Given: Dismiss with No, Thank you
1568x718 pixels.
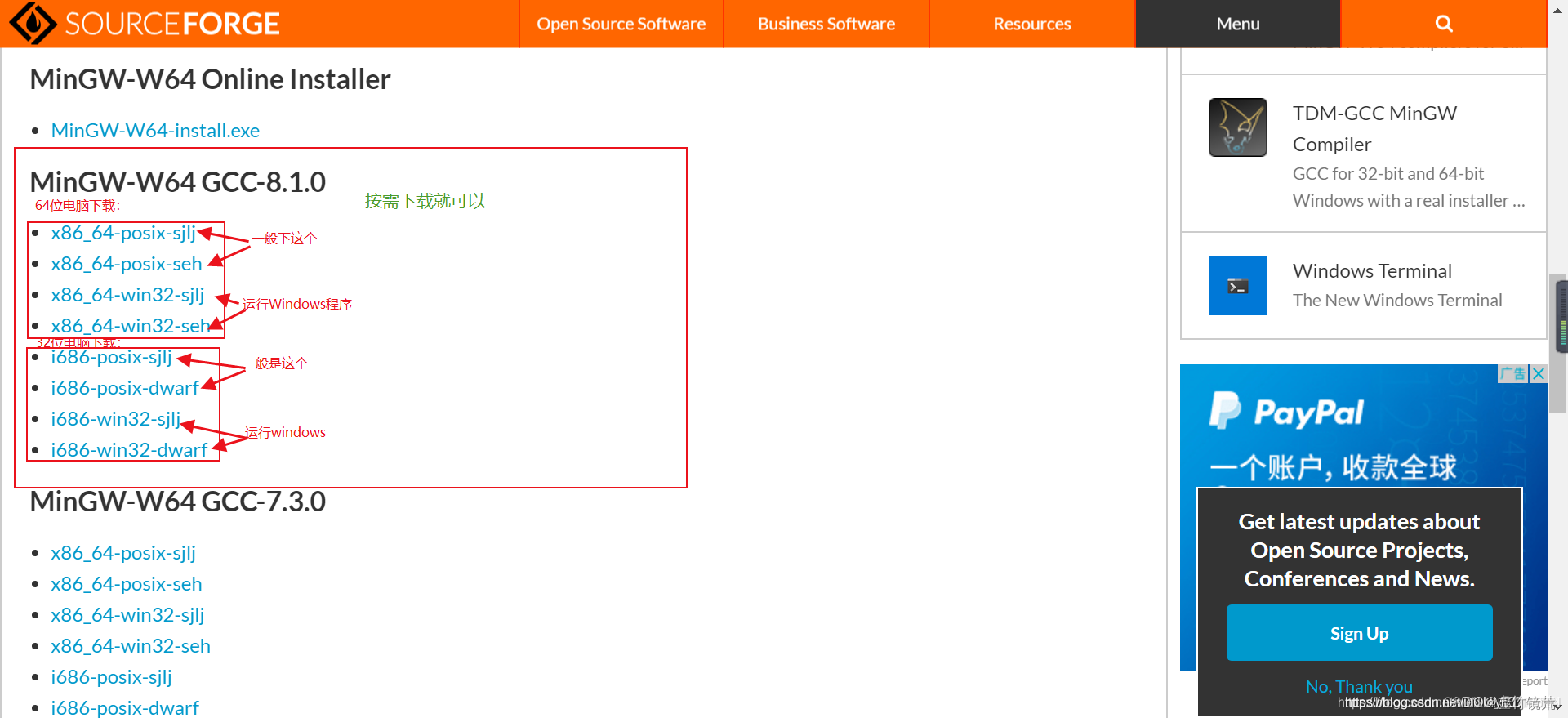Looking at the screenshot, I should click(1359, 686).
